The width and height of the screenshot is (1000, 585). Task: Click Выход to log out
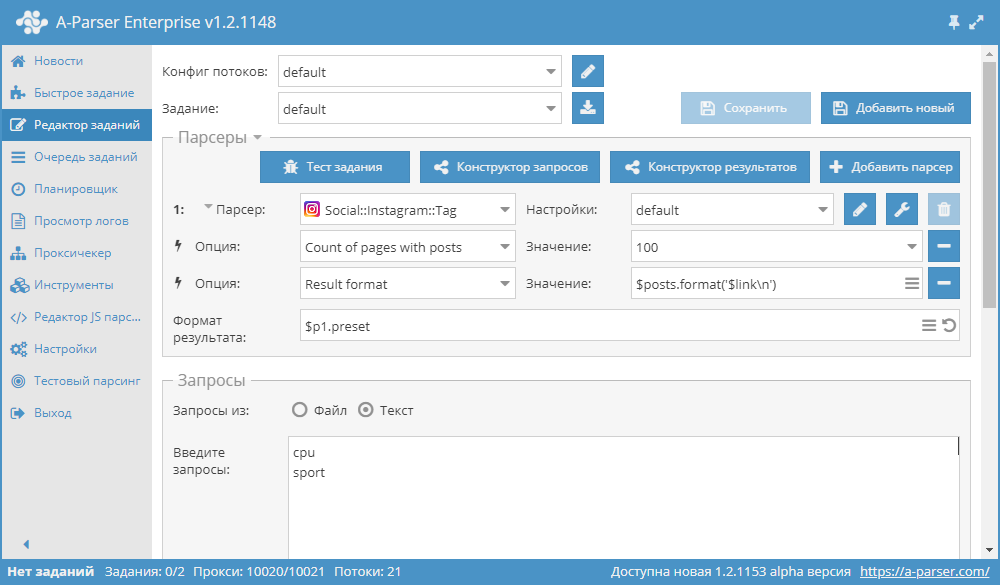pos(77,413)
